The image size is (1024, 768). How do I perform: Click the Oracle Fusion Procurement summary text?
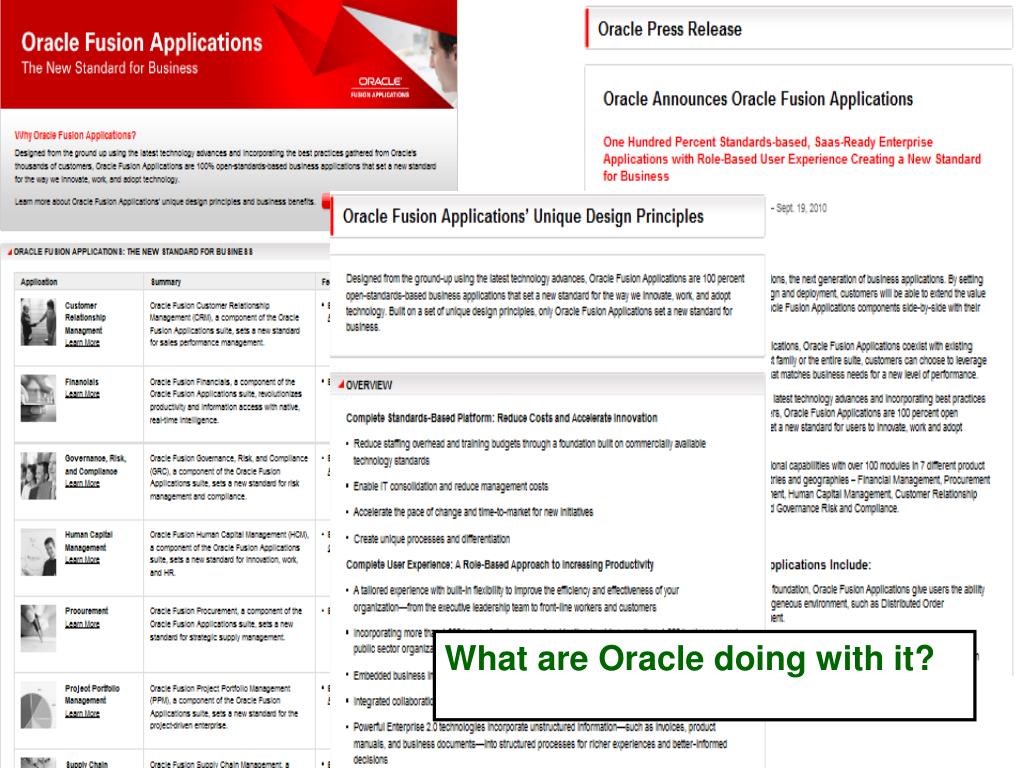click(x=225, y=624)
